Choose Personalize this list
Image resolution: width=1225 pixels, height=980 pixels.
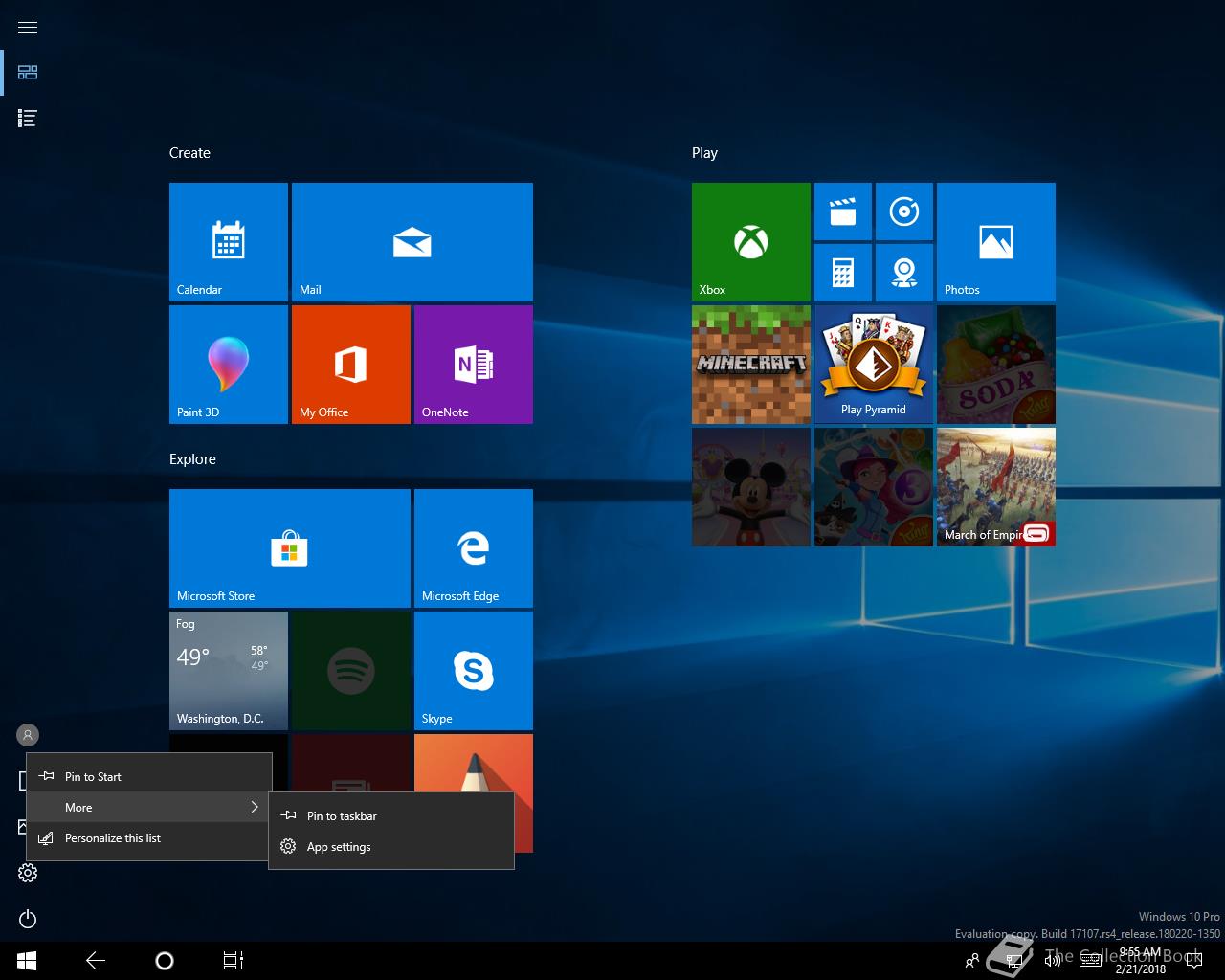pyautogui.click(x=149, y=838)
